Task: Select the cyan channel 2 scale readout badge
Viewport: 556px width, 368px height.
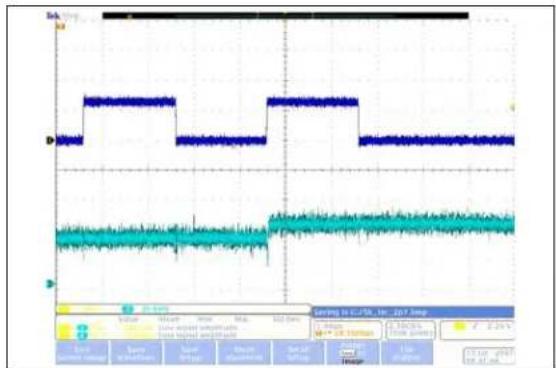Action: point(128,310)
